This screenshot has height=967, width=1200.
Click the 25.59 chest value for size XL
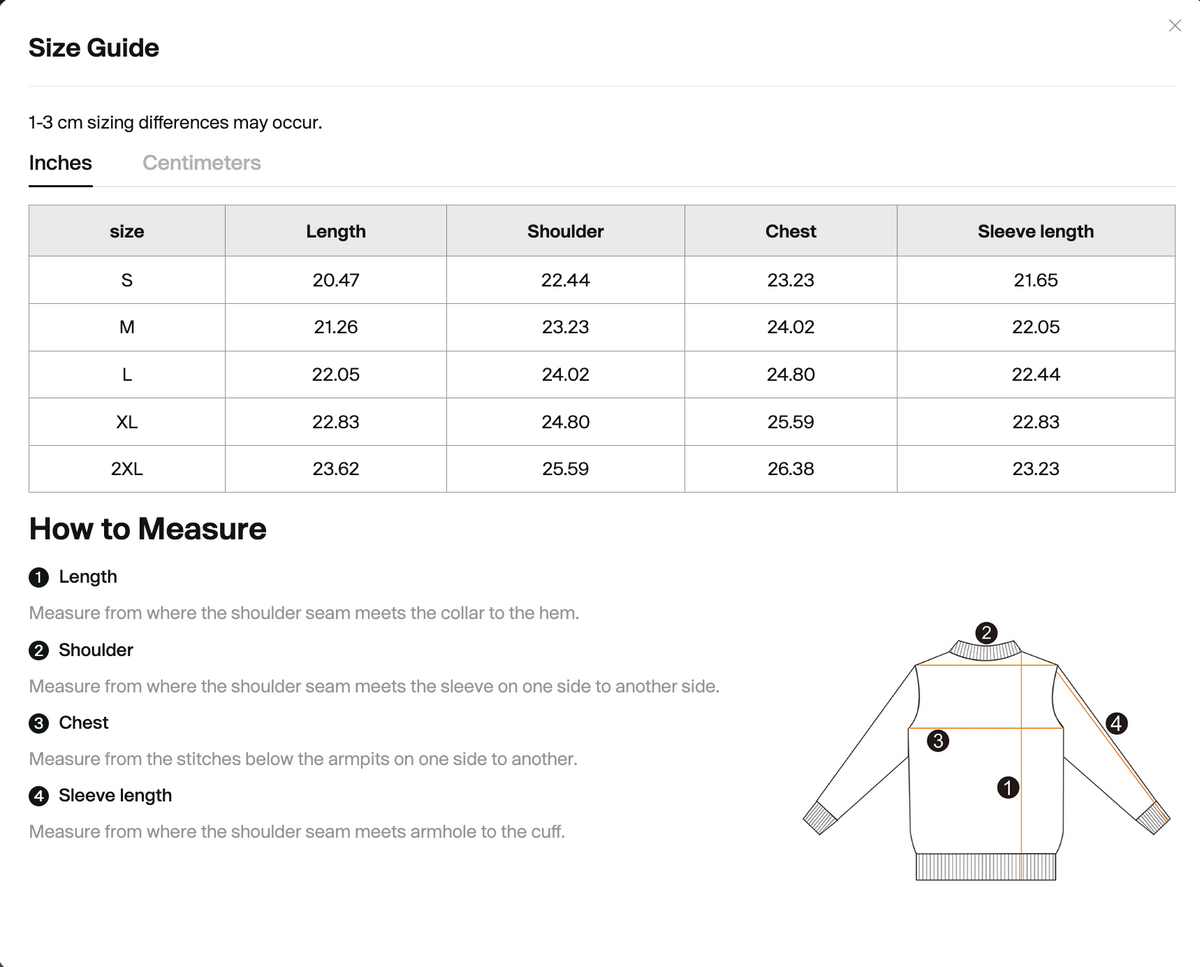[791, 422]
